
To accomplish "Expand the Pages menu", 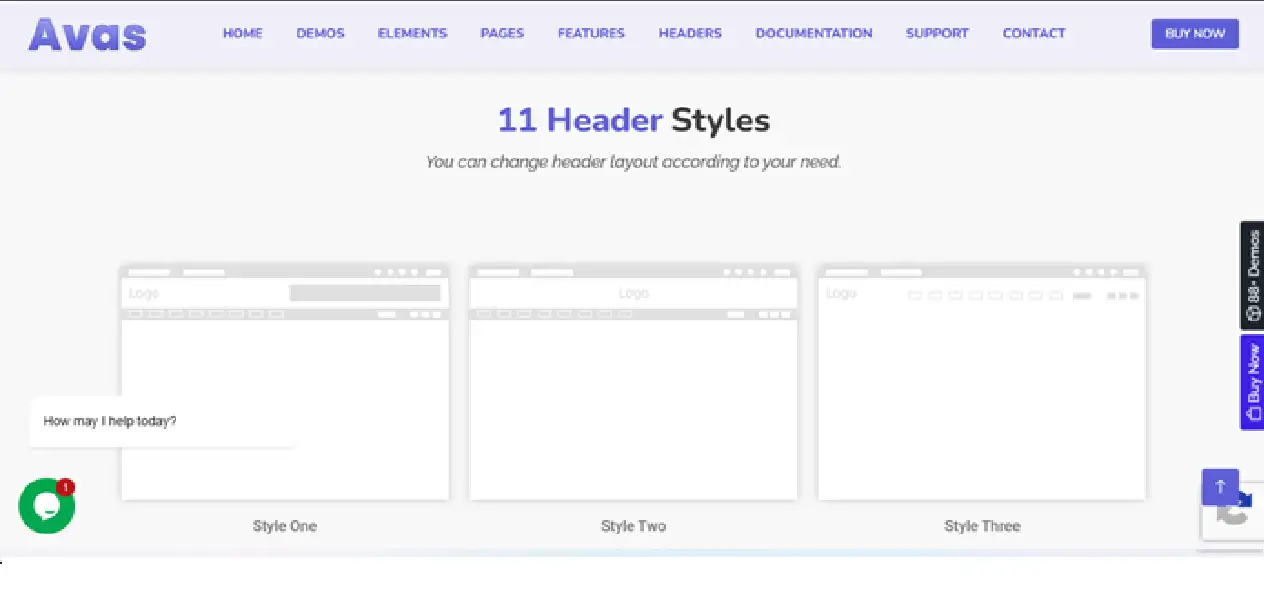I will click(x=502, y=33).
